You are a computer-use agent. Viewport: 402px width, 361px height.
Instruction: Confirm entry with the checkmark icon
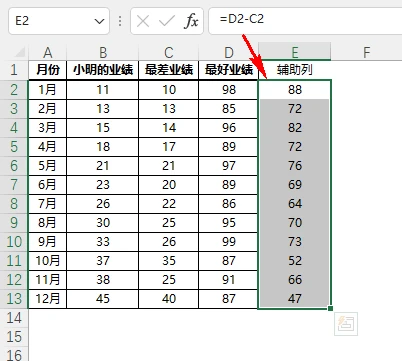click(167, 22)
